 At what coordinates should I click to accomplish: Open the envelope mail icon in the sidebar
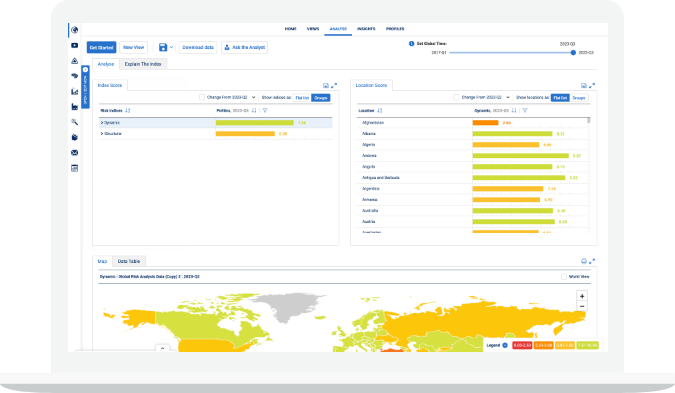point(74,153)
